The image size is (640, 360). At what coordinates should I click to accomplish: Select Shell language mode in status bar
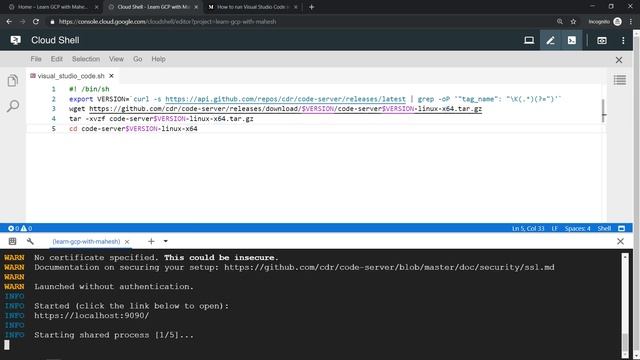tap(604, 229)
